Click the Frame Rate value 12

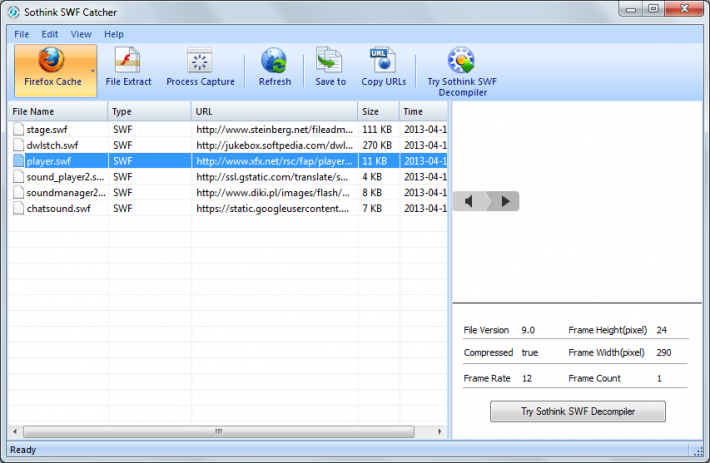tap(527, 378)
